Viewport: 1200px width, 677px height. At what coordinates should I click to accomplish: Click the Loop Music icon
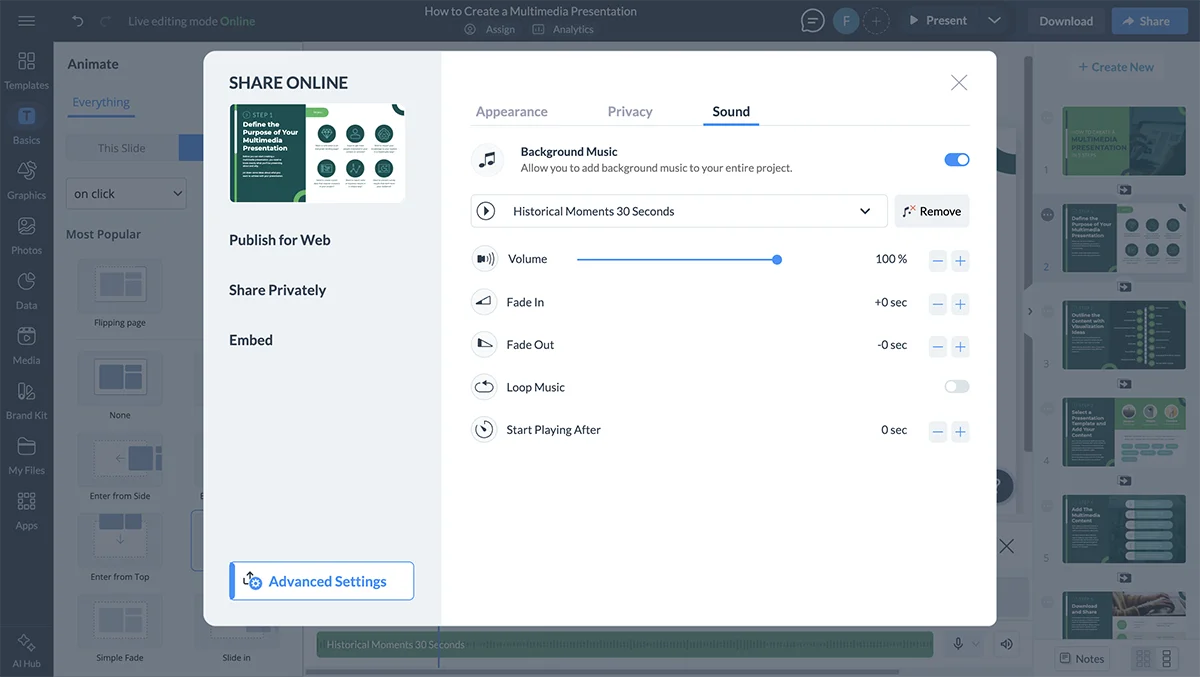point(485,387)
